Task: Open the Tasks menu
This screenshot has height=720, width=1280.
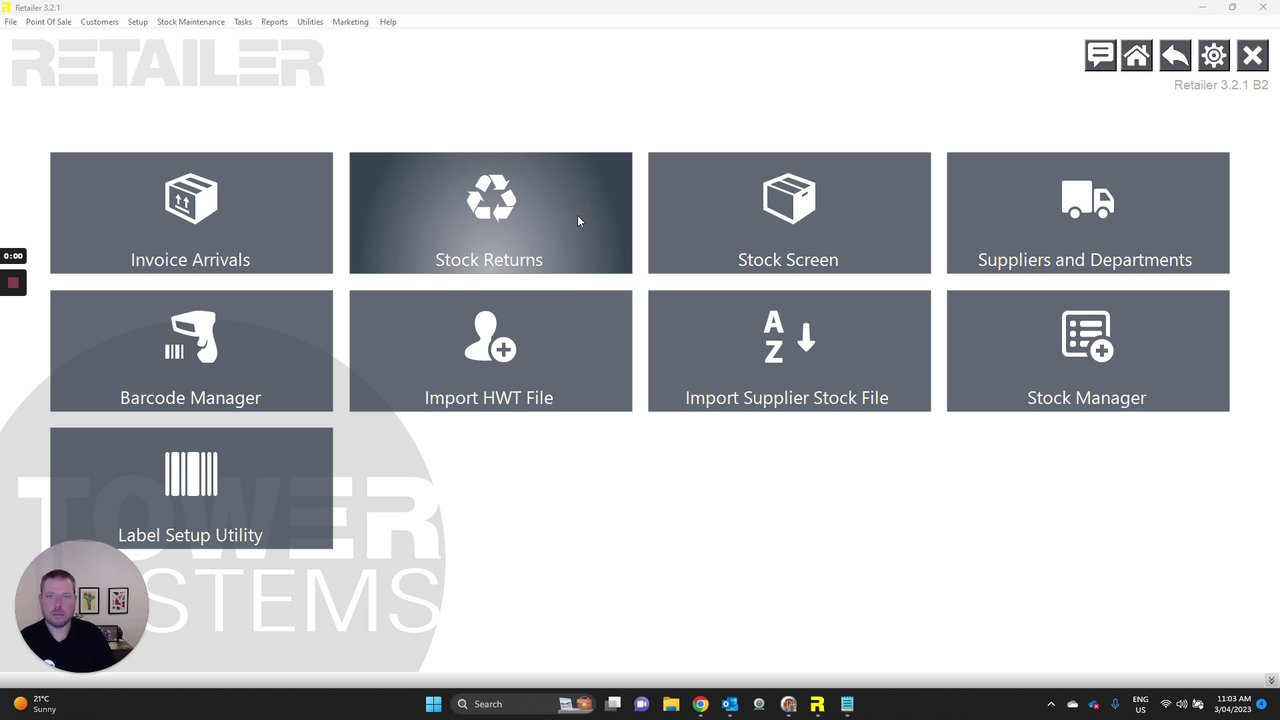Action: coord(243,22)
